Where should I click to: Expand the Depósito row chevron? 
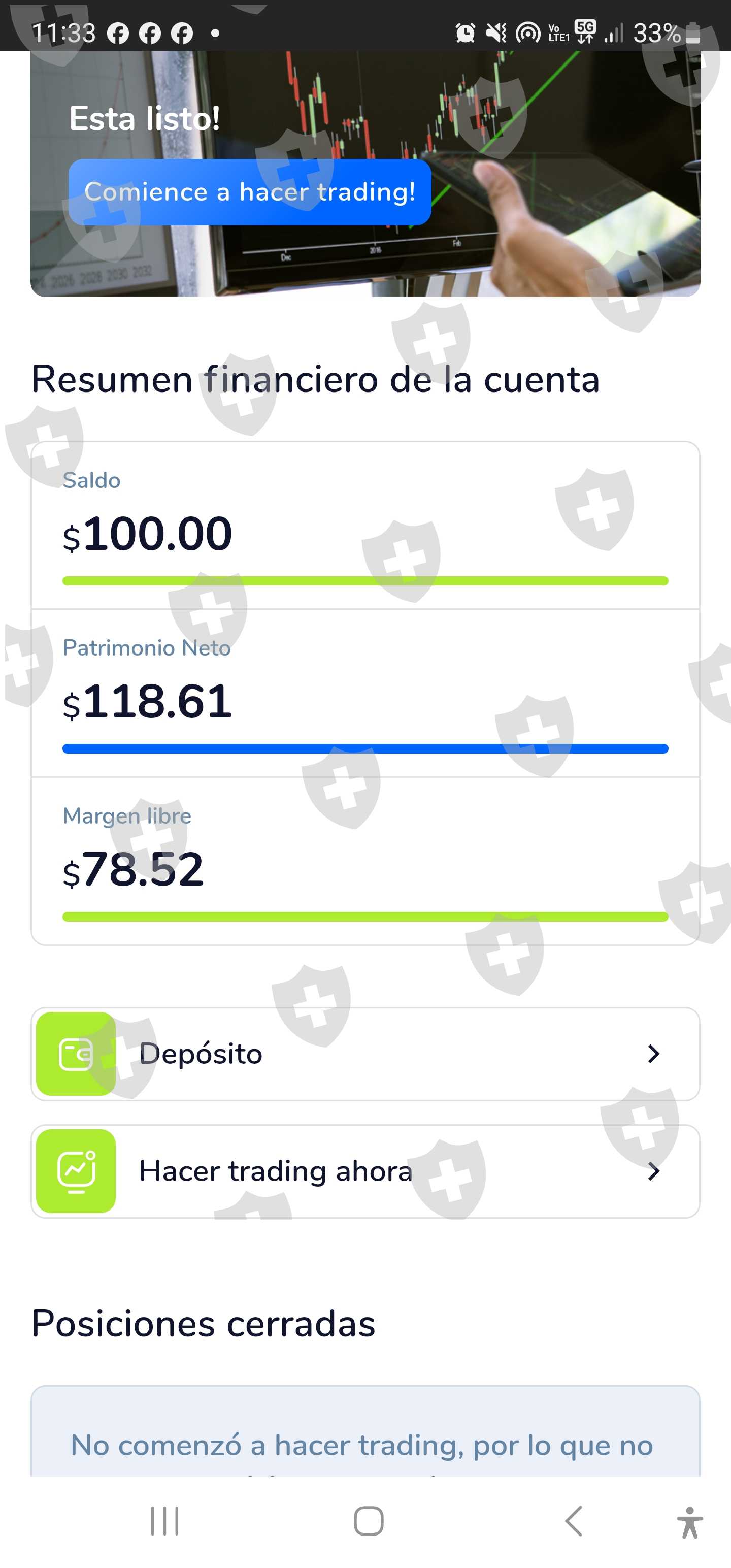click(x=654, y=1054)
